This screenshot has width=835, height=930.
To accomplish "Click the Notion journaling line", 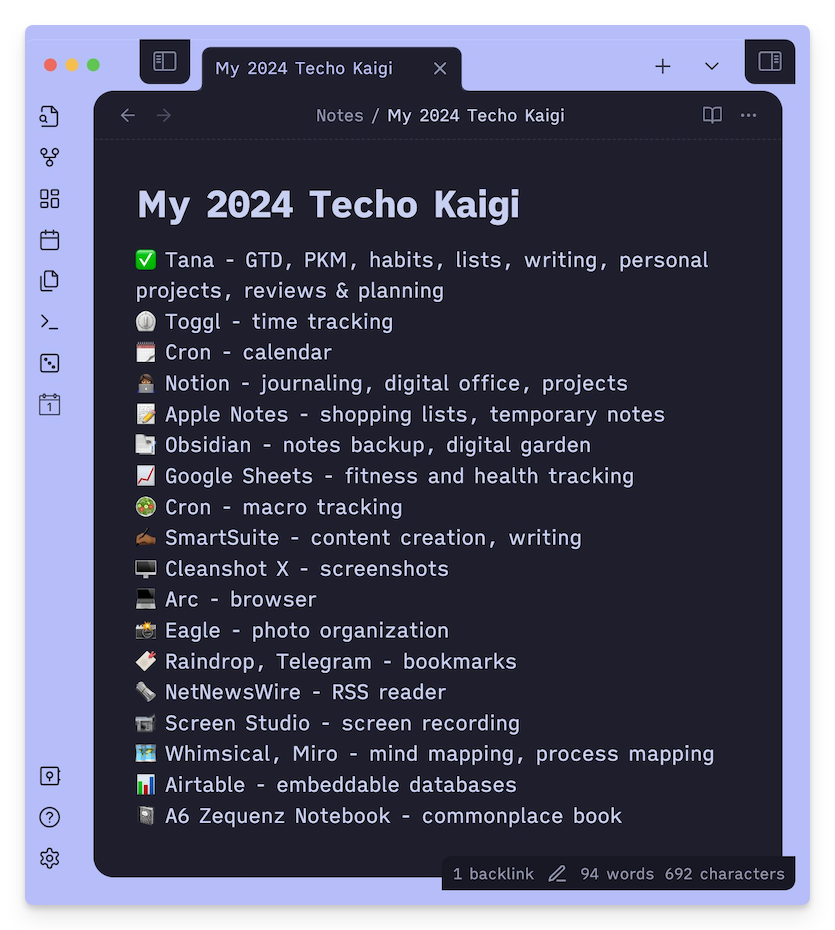I will 381,383.
